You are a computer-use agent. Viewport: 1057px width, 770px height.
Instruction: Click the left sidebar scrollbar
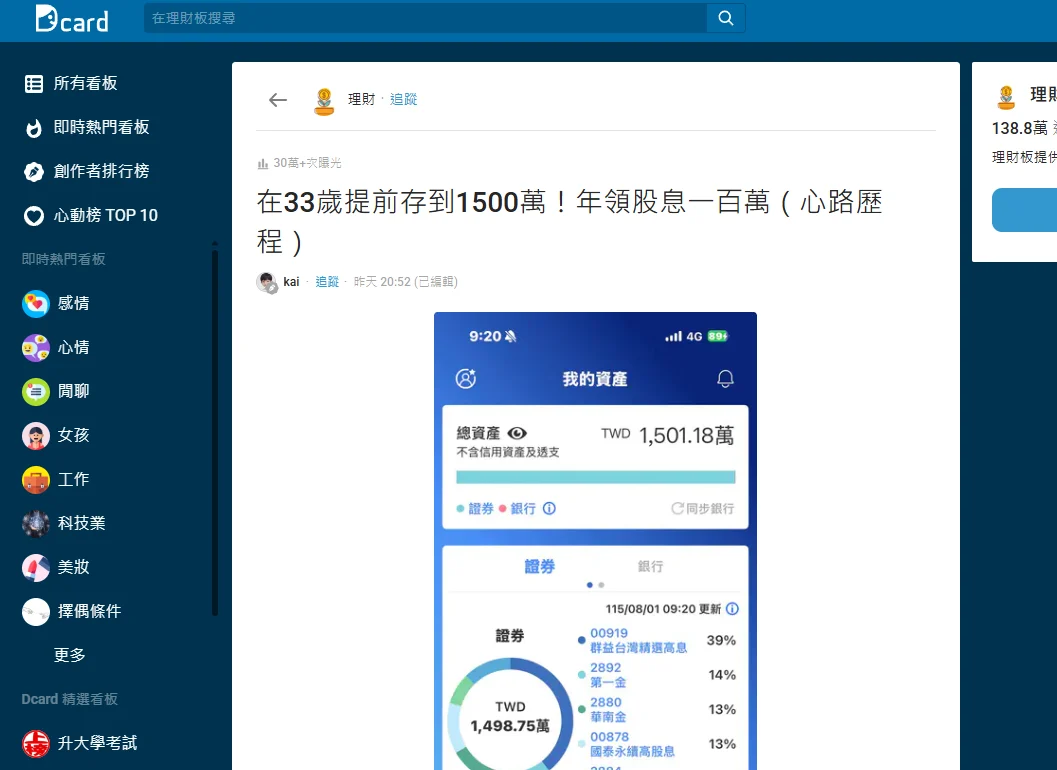pyautogui.click(x=214, y=432)
